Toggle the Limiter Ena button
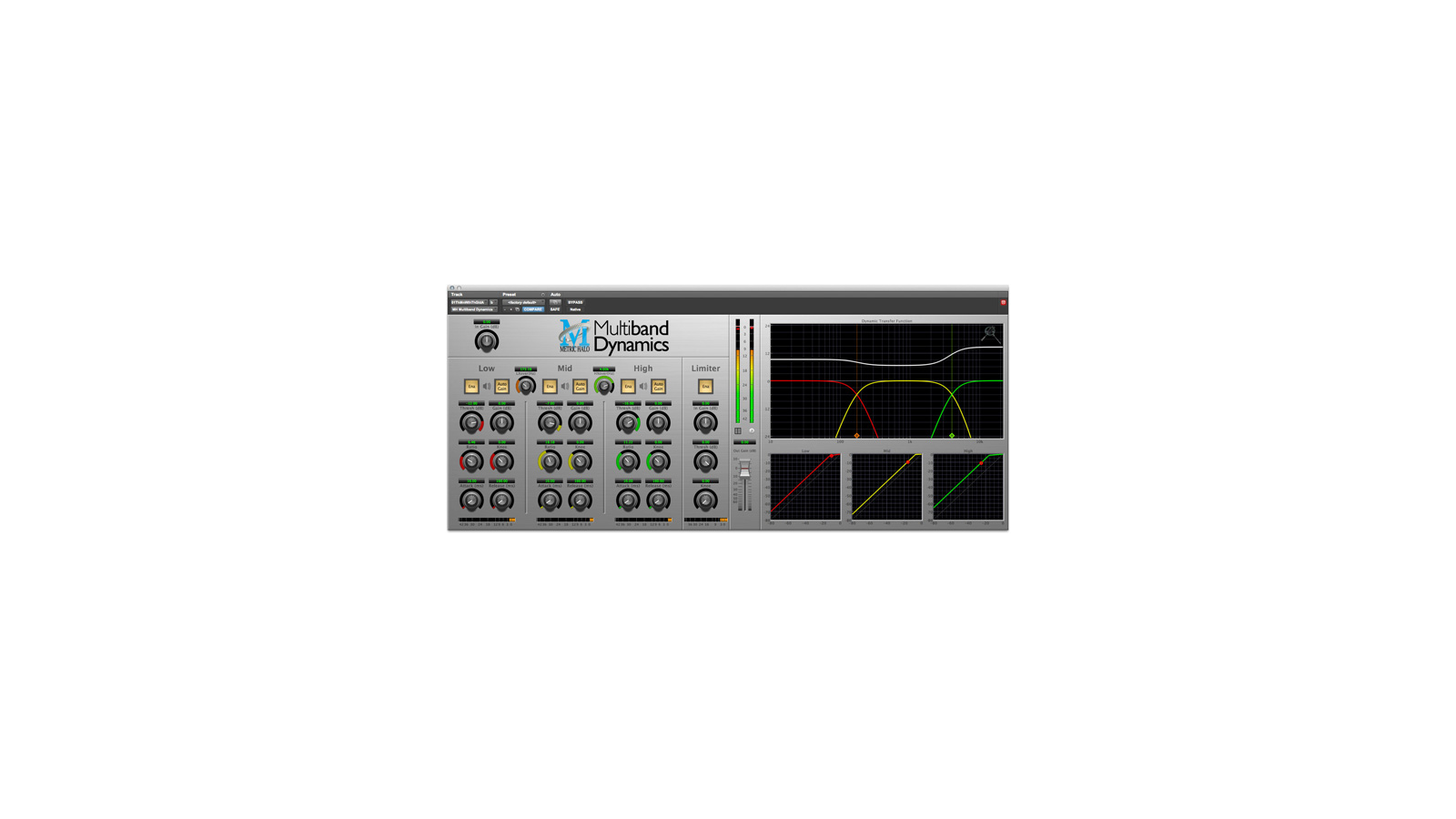 [x=705, y=387]
